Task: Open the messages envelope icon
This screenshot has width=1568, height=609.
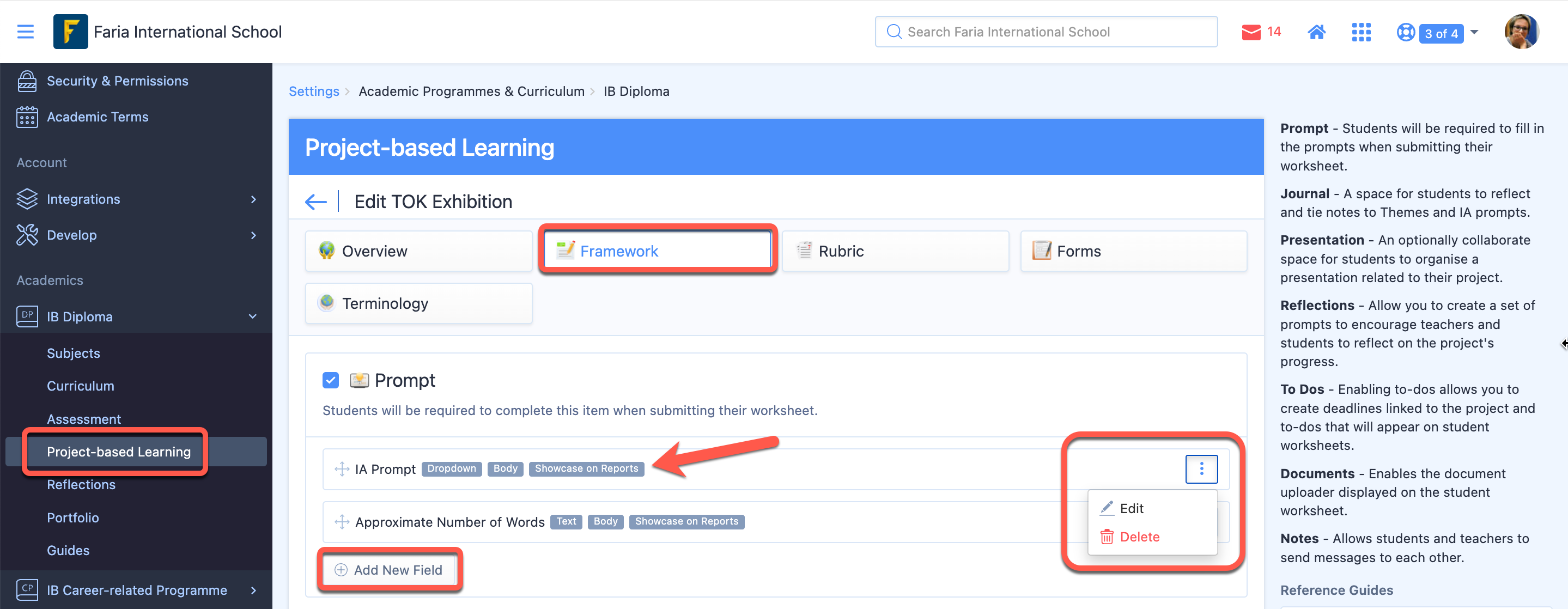Action: [x=1251, y=32]
